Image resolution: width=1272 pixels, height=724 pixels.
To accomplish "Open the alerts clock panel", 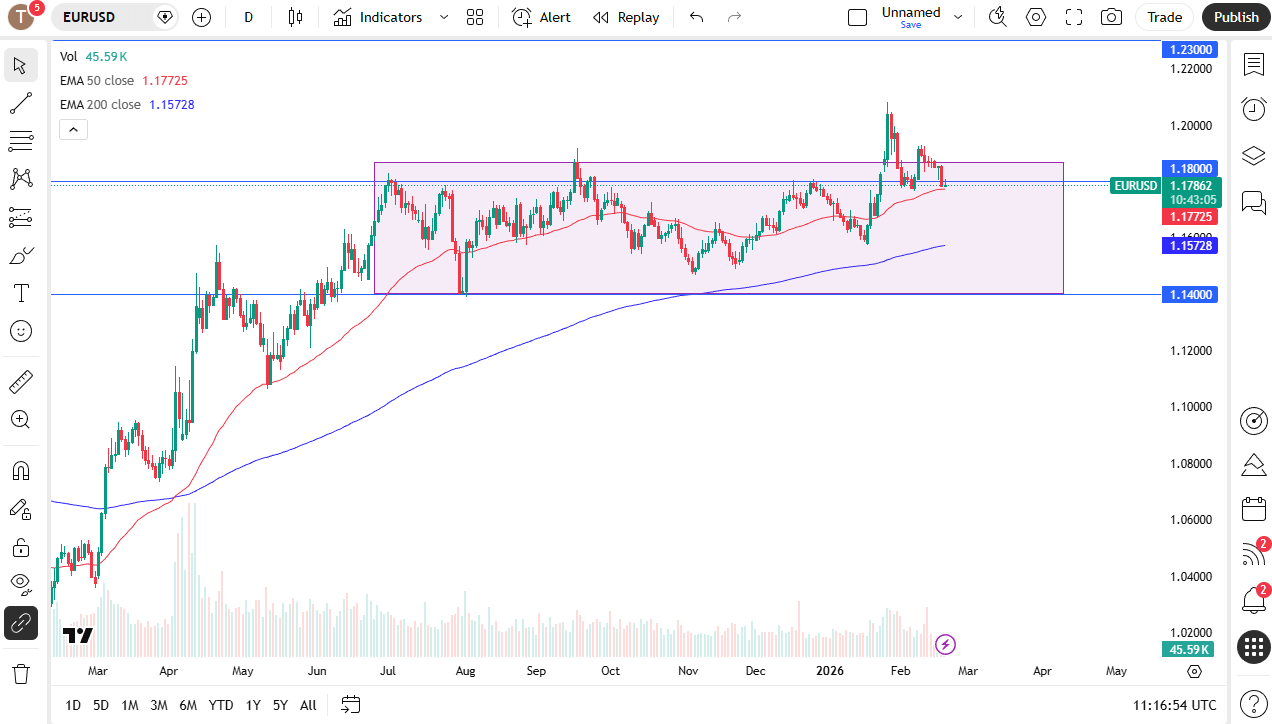I will tap(1254, 109).
